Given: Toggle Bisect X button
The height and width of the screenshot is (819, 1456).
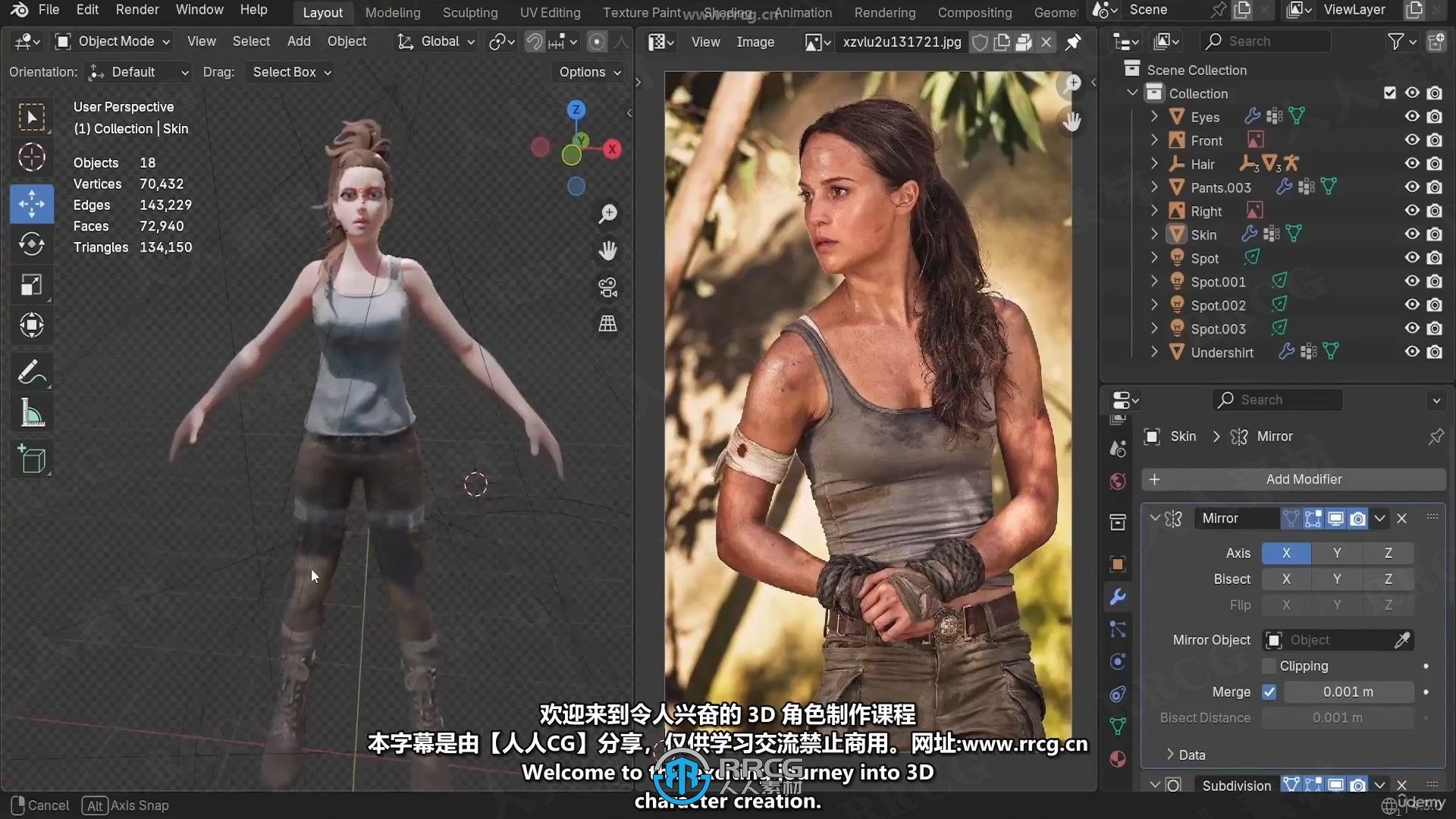Looking at the screenshot, I should pyautogui.click(x=1286, y=579).
